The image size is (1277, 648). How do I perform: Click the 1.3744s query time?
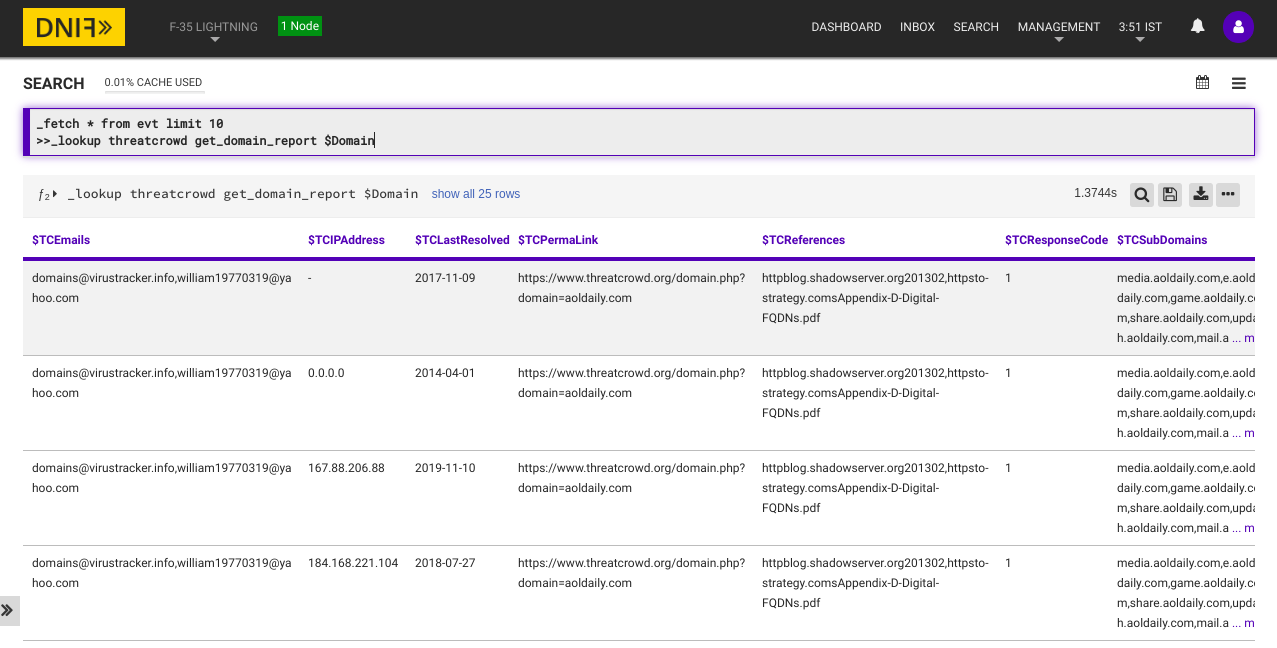(1095, 194)
